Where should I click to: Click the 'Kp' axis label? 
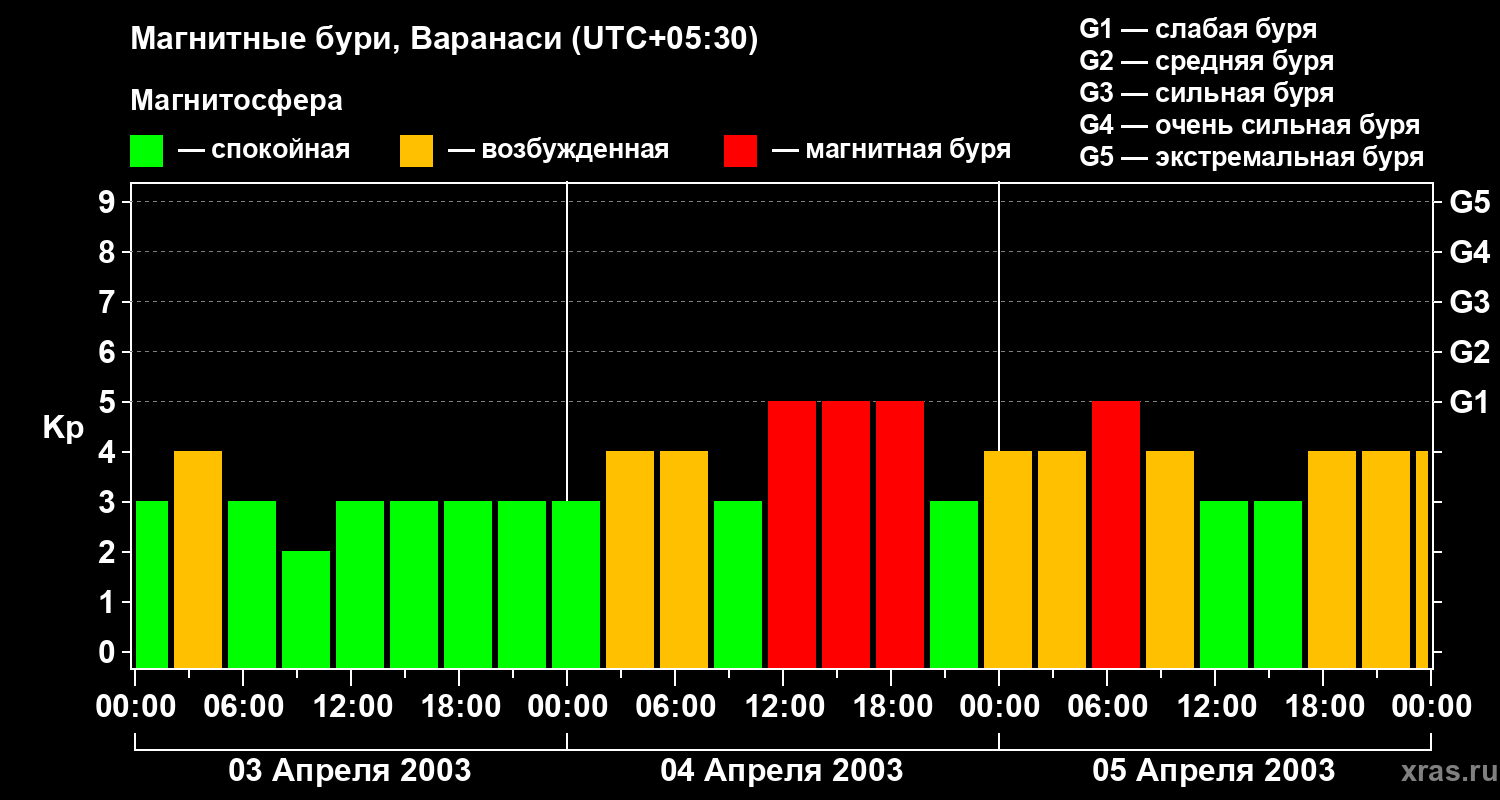pyautogui.click(x=63, y=428)
